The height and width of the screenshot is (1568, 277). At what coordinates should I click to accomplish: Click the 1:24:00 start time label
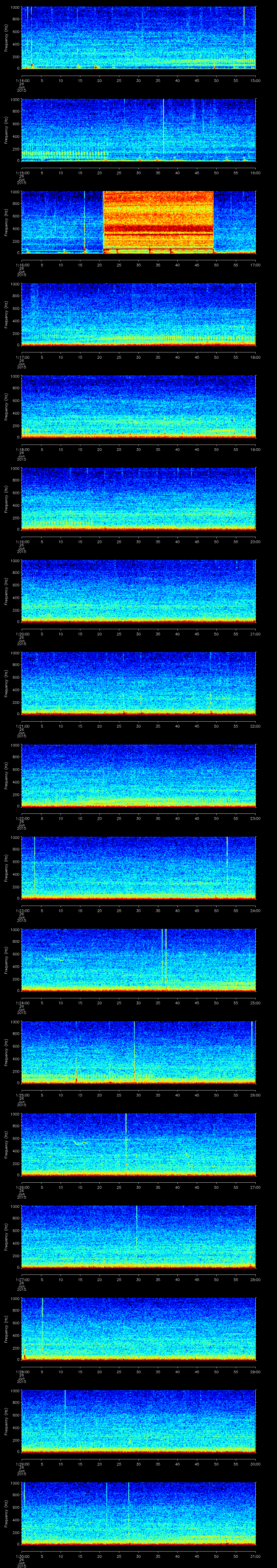[22, 1003]
